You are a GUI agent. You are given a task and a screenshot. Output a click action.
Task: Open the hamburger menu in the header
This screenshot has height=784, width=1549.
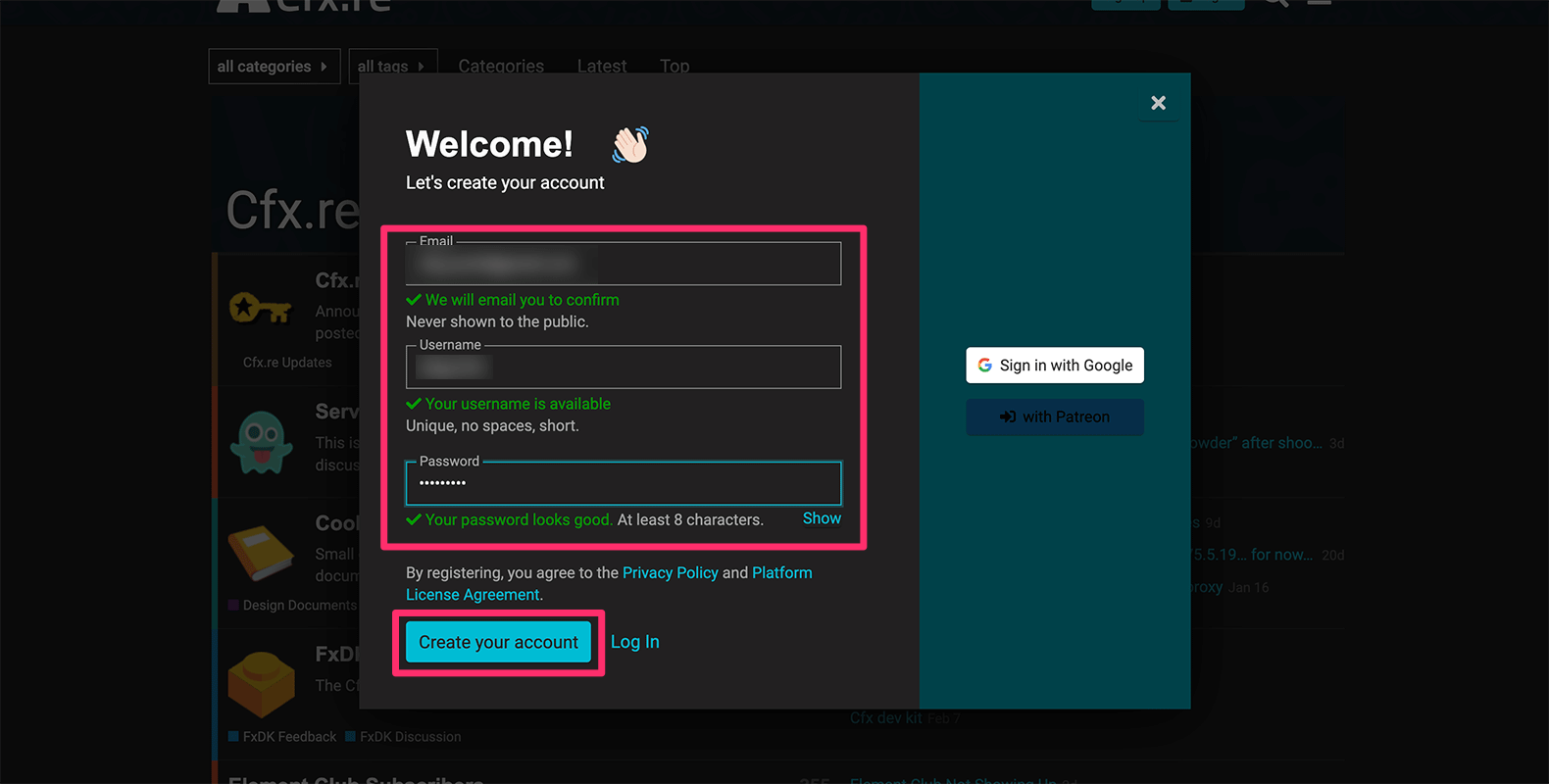[x=1319, y=3]
